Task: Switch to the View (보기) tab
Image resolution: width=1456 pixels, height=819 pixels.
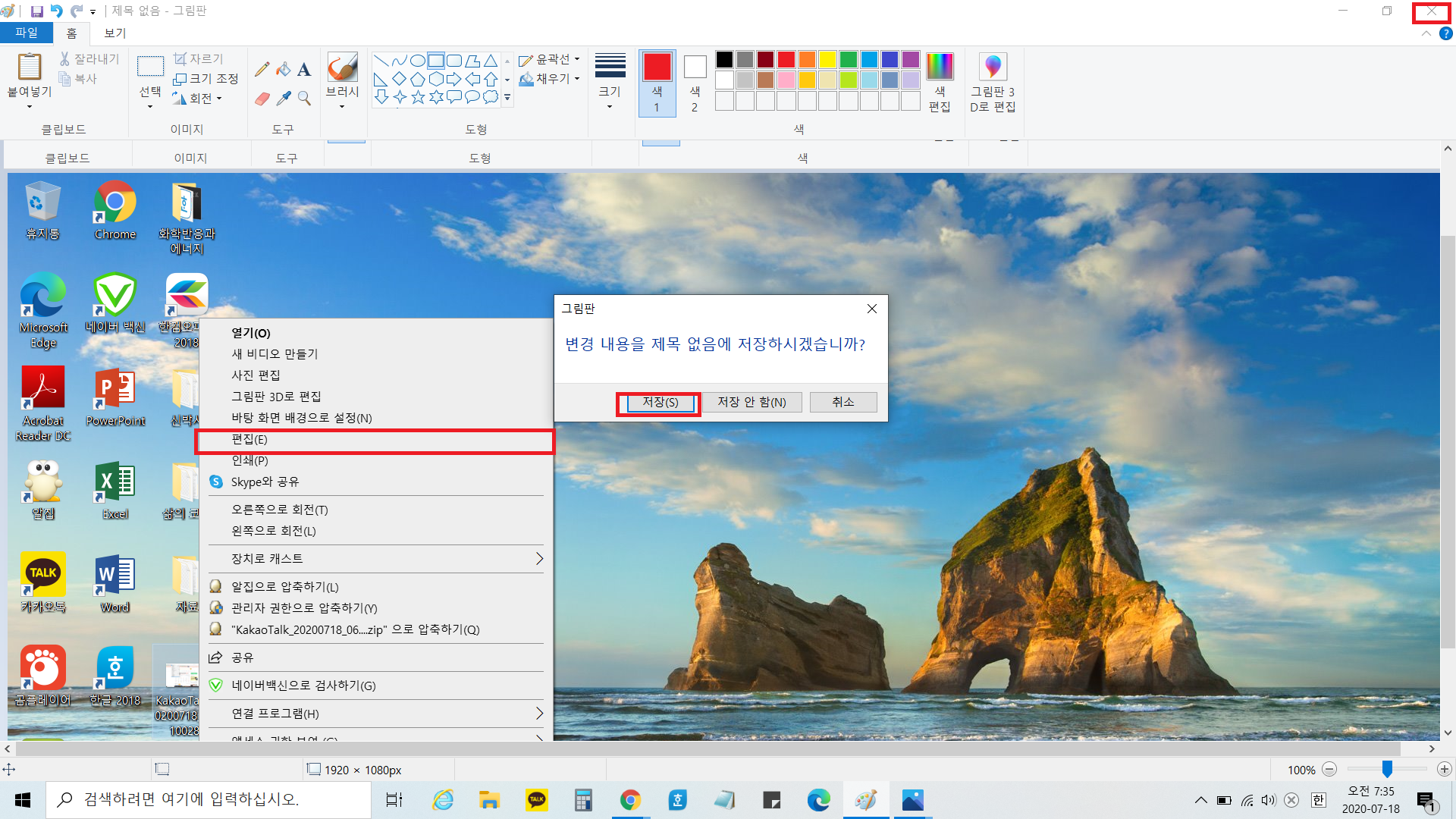Action: coord(115,33)
